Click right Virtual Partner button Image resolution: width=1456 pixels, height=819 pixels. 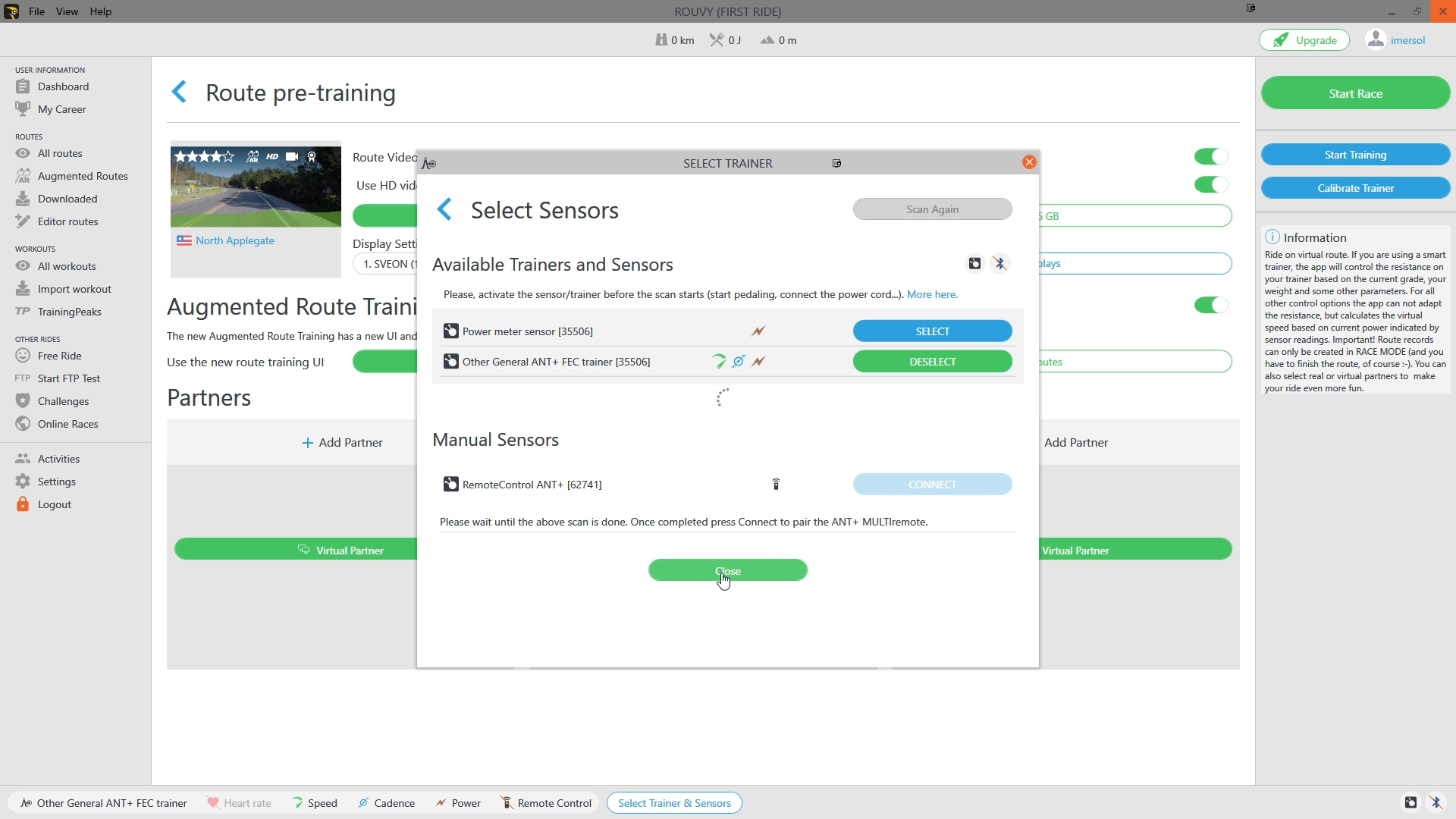[x=1135, y=550]
